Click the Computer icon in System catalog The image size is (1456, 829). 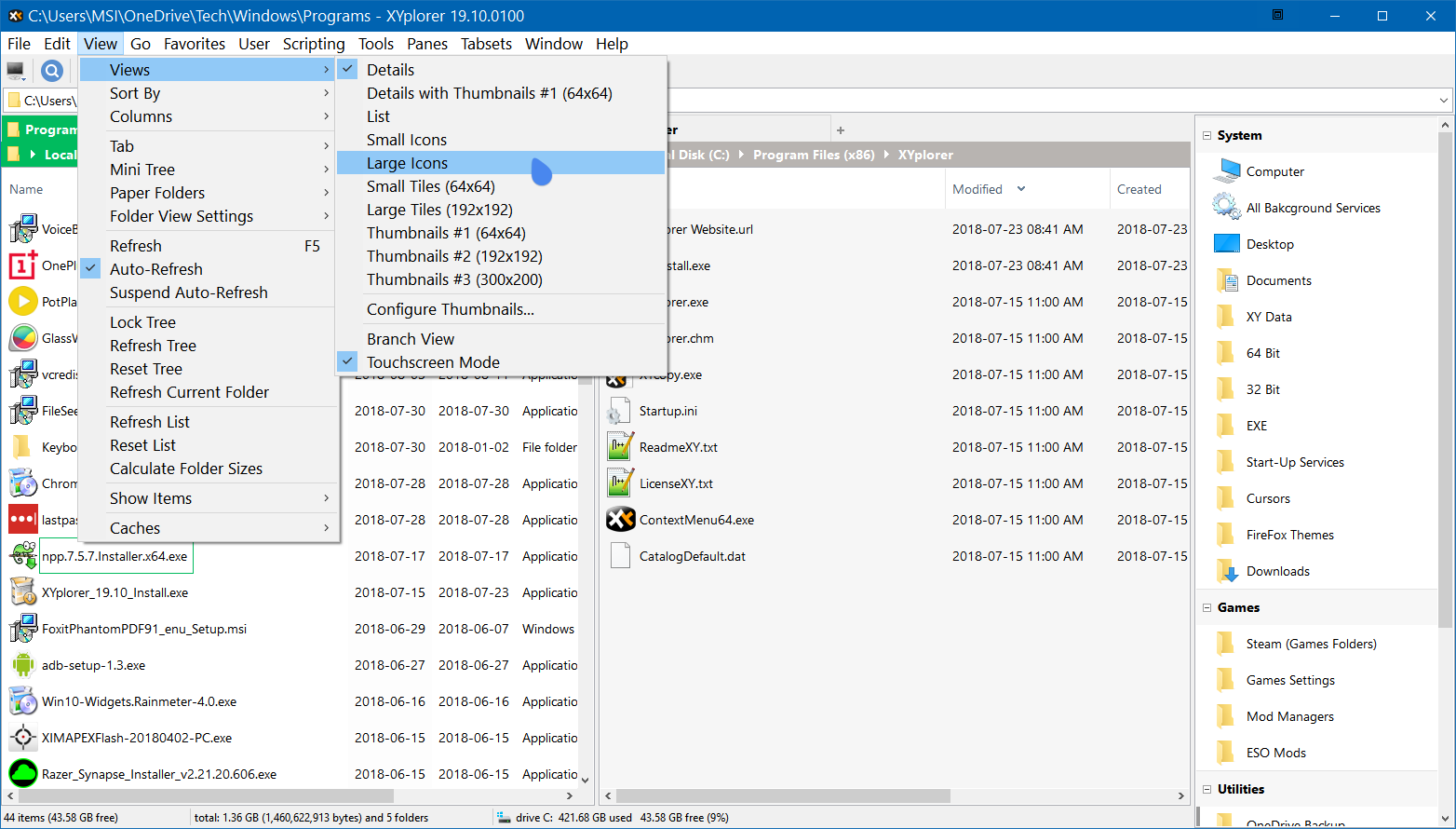(1227, 170)
